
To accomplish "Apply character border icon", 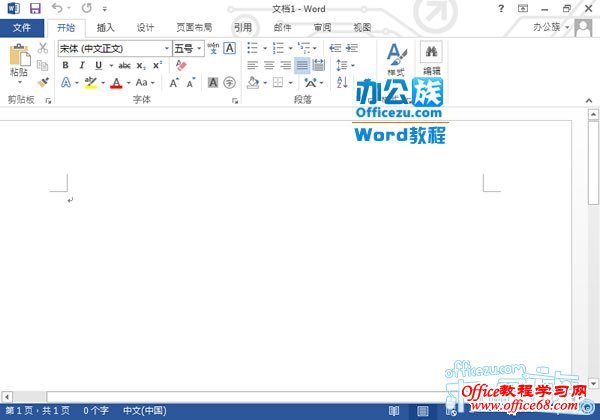I will 230,48.
